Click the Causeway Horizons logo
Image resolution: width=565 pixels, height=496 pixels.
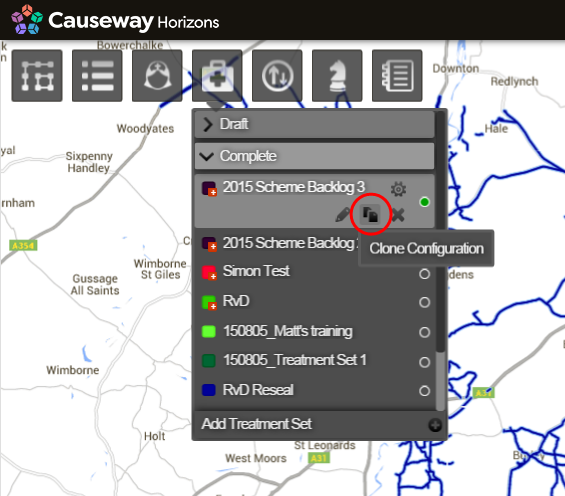pyautogui.click(x=115, y=20)
